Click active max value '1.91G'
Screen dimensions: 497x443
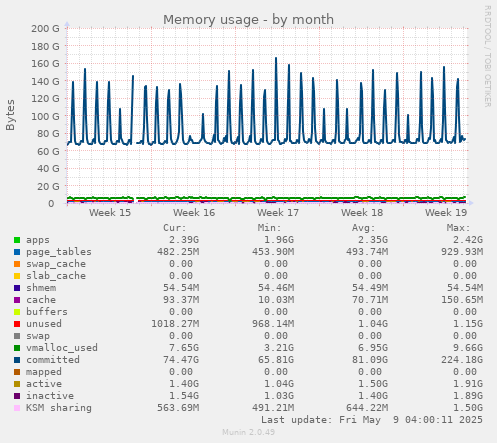click(468, 384)
